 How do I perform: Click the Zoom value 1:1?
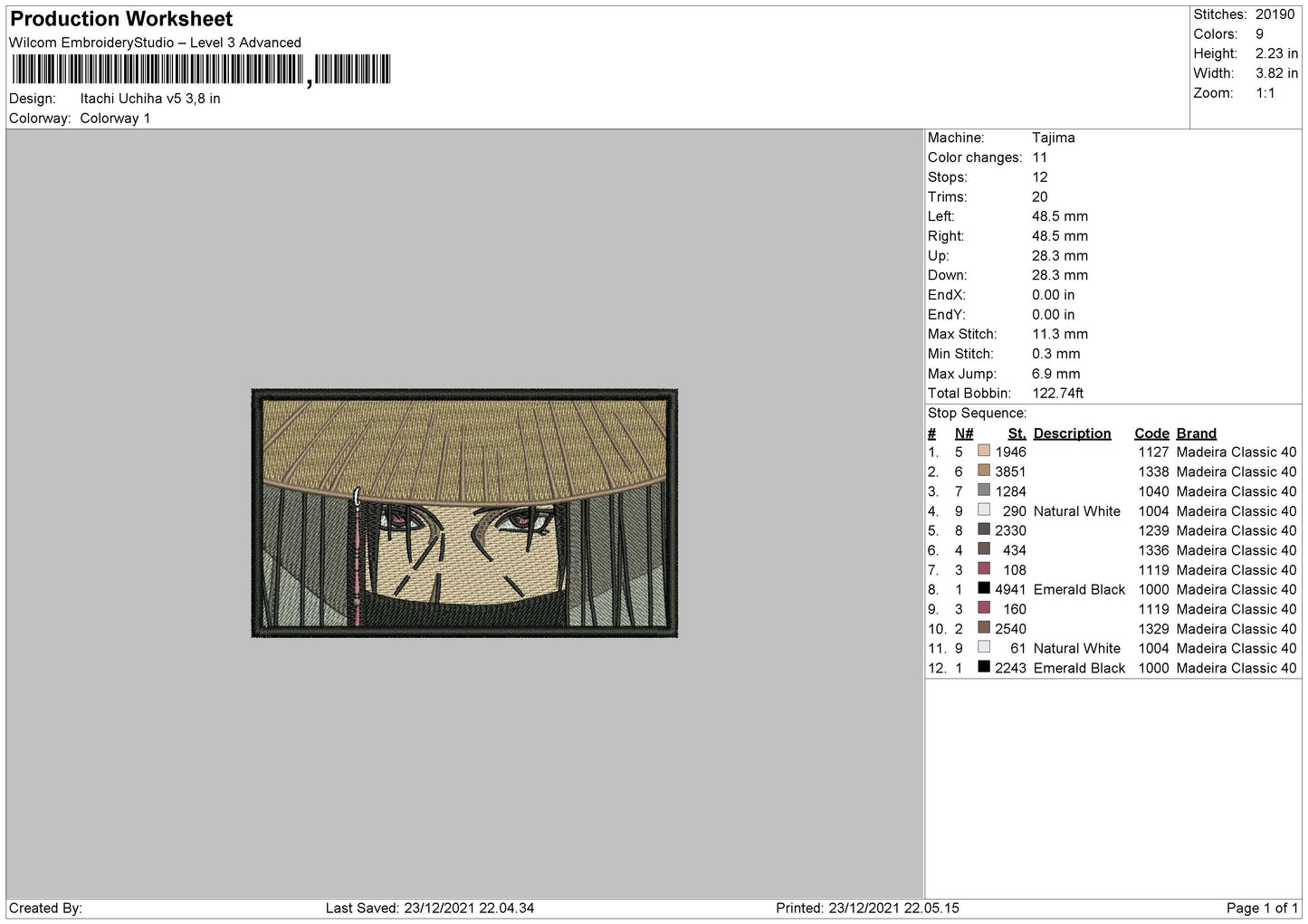point(1265,93)
